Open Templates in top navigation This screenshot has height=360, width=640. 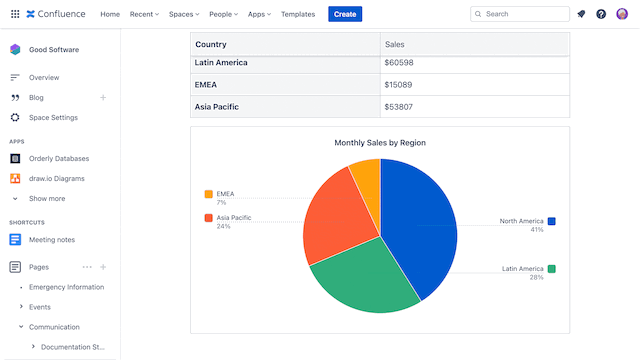tap(298, 14)
